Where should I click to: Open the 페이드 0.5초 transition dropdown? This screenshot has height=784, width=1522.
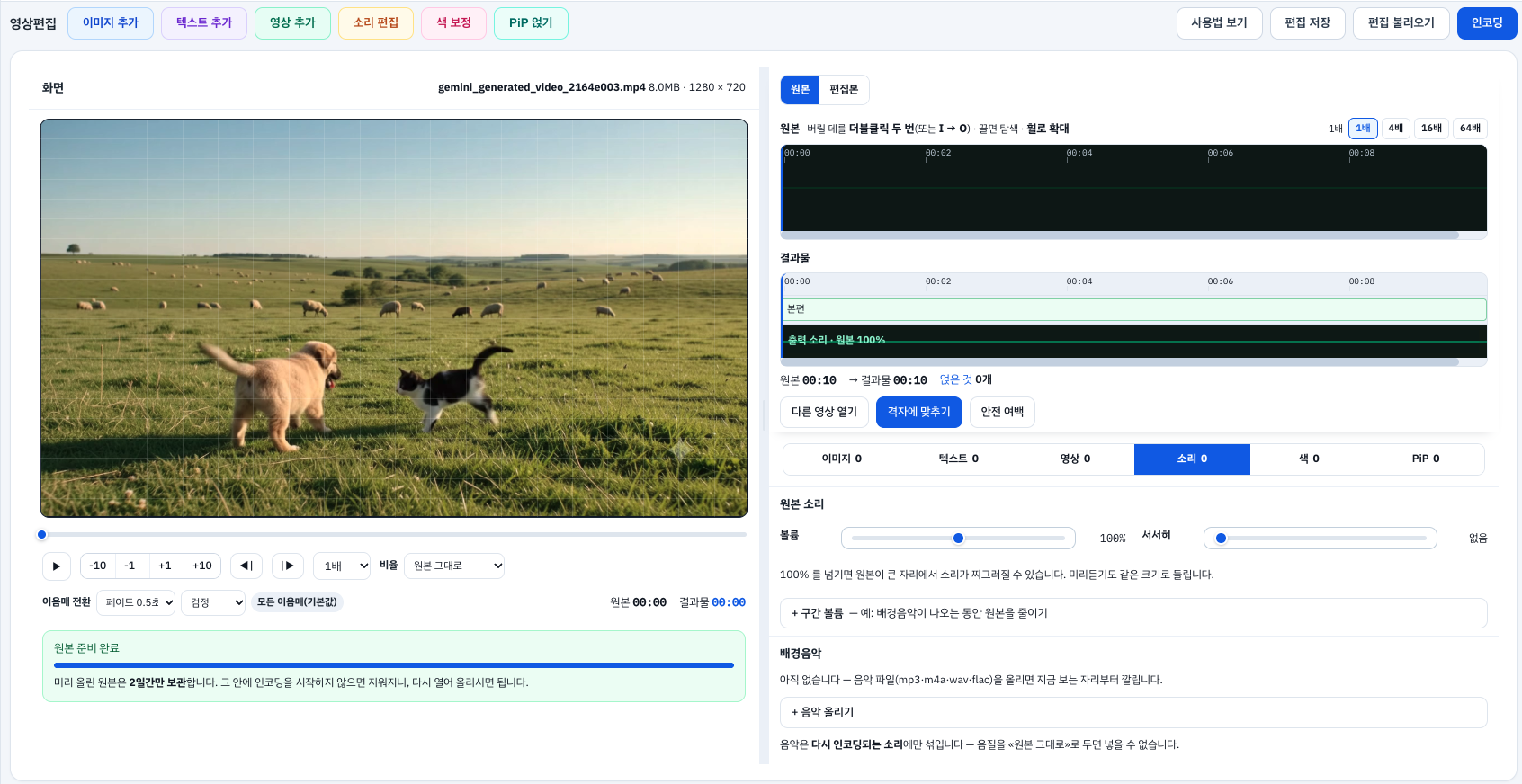[136, 602]
